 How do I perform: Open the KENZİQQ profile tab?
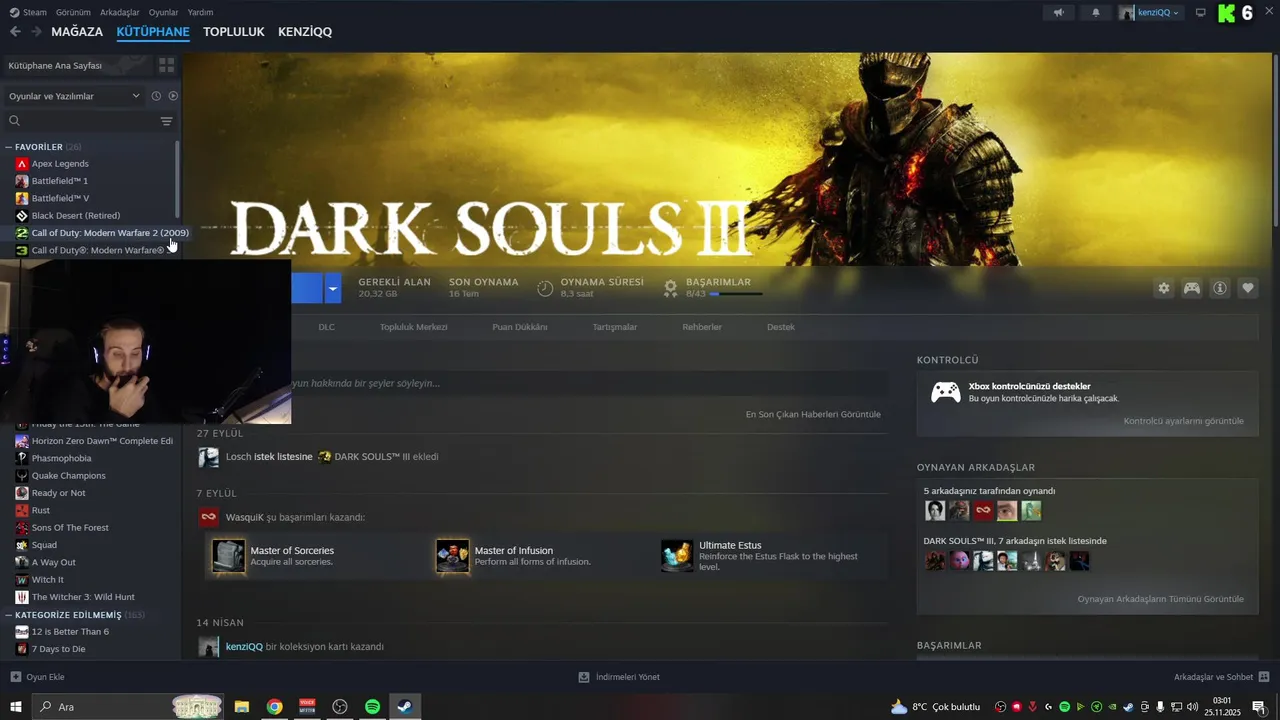(x=305, y=32)
